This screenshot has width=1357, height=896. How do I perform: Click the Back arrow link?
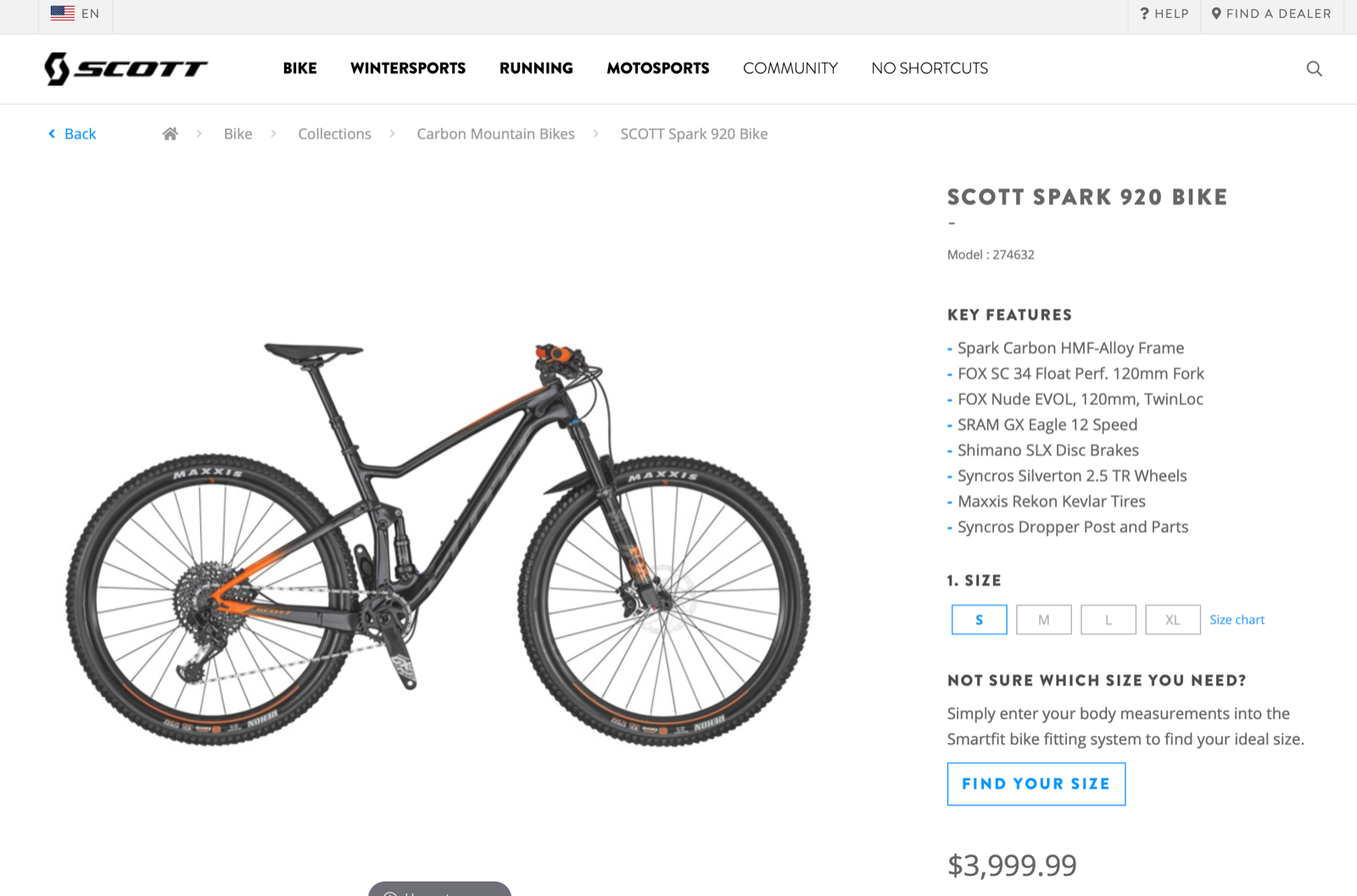pyautogui.click(x=72, y=134)
